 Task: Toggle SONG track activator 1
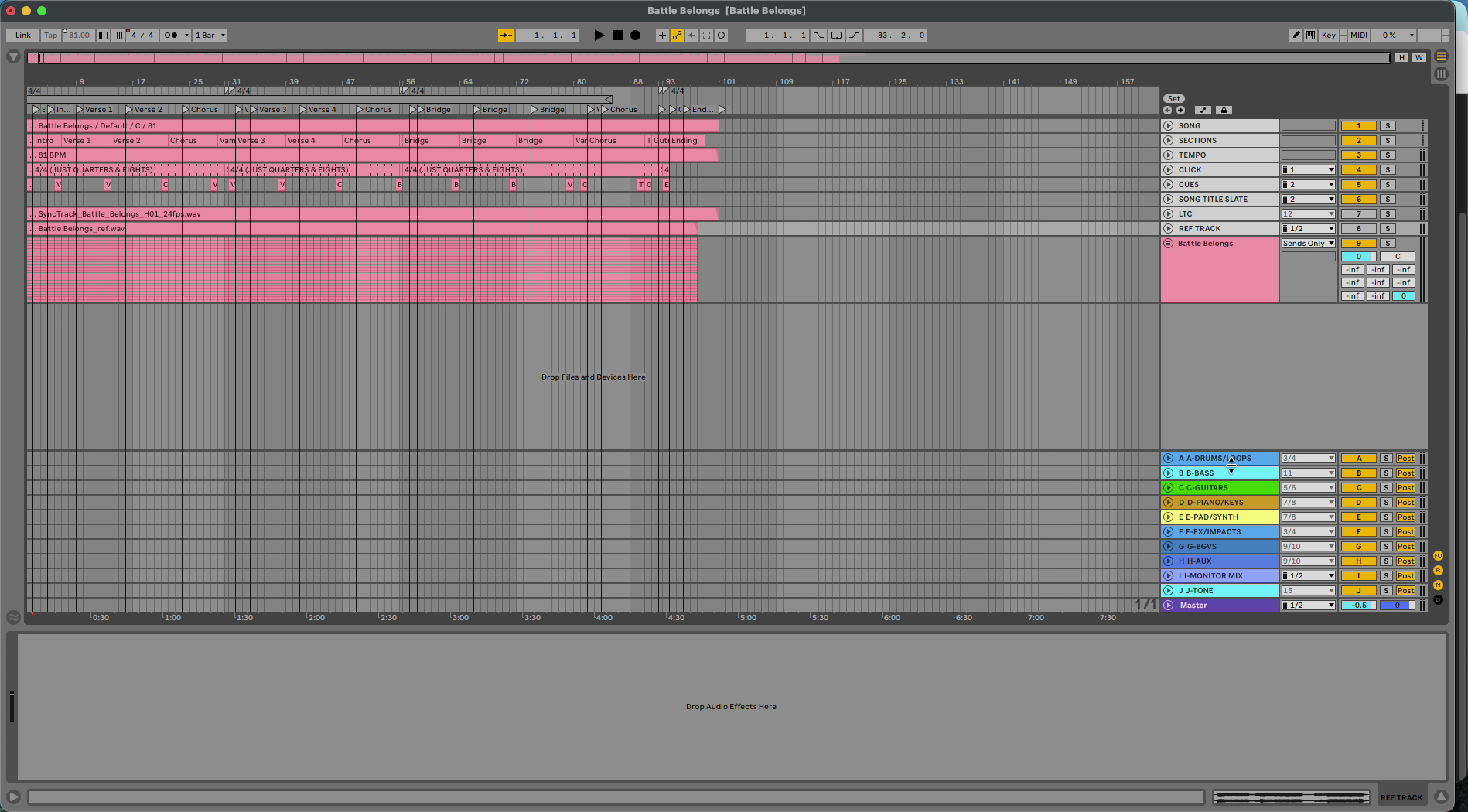[x=1358, y=125]
